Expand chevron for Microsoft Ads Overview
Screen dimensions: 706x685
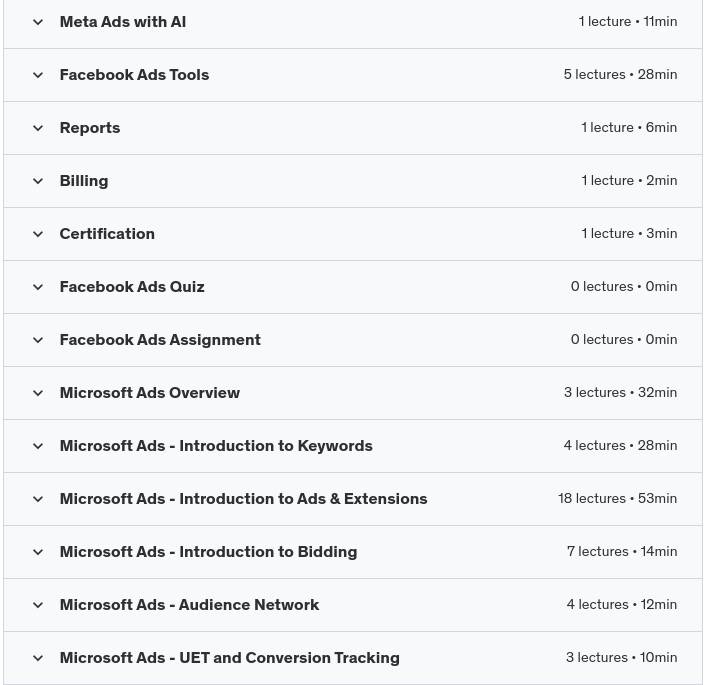pyautogui.click(x=38, y=393)
